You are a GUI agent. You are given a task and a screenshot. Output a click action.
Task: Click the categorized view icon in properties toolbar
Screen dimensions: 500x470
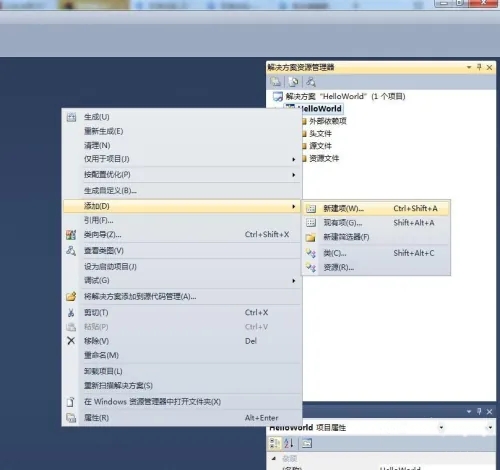(x=275, y=443)
